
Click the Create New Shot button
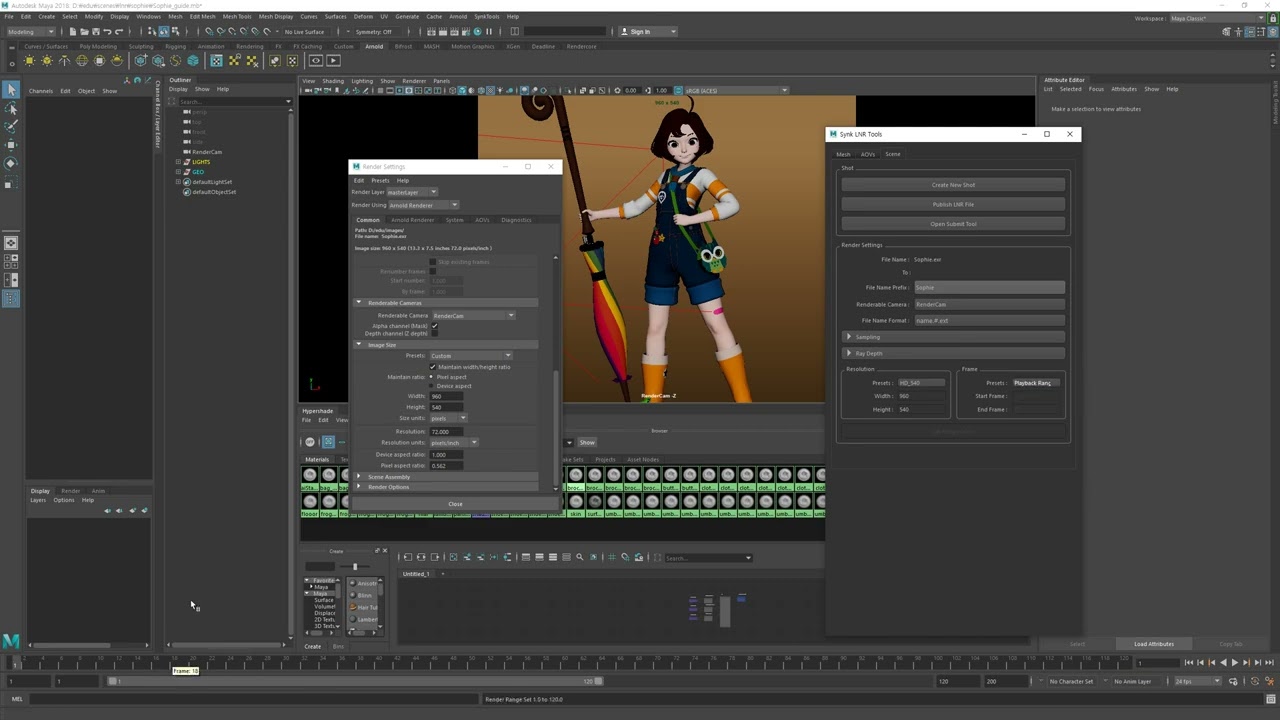tap(953, 185)
